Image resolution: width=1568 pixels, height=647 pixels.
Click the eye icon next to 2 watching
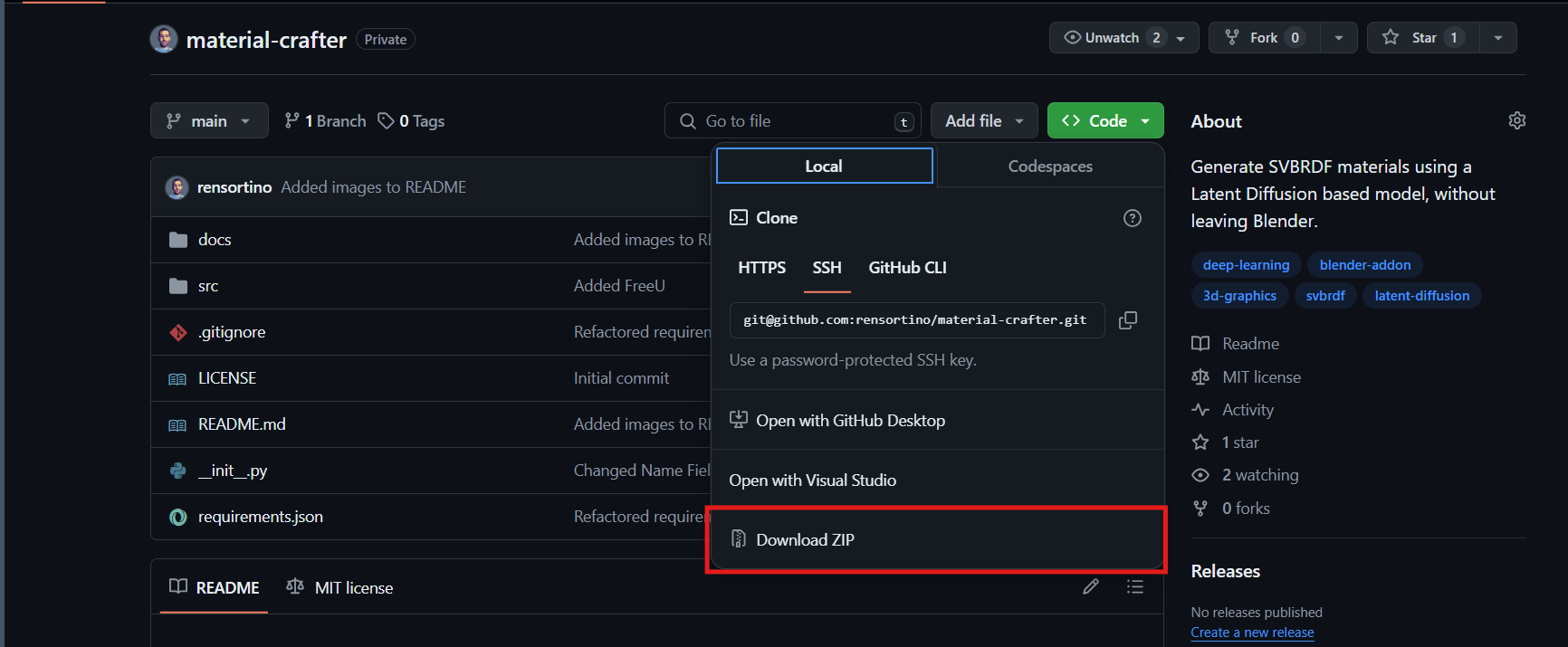[x=1200, y=475]
